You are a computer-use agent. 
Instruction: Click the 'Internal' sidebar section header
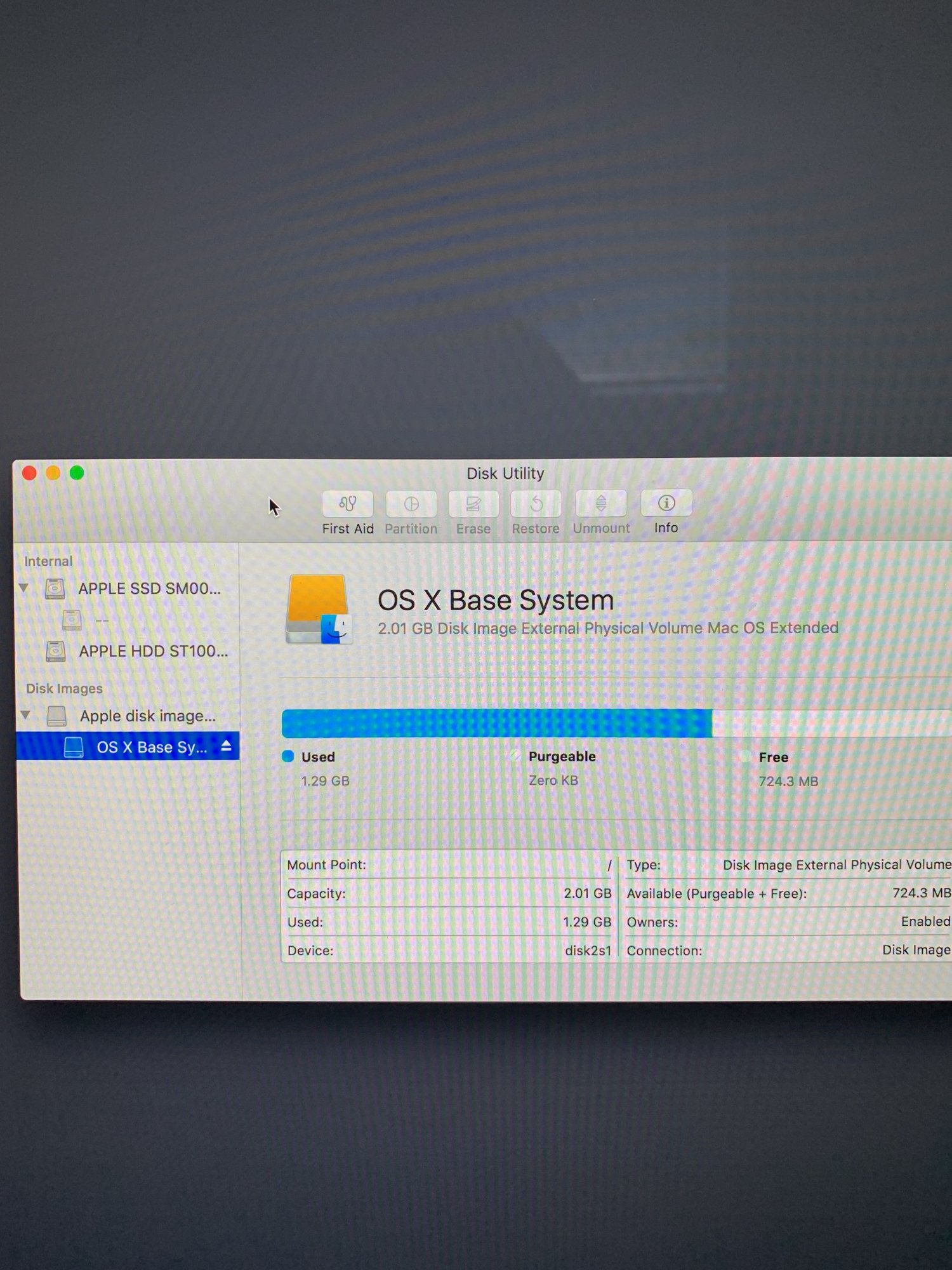click(48, 561)
